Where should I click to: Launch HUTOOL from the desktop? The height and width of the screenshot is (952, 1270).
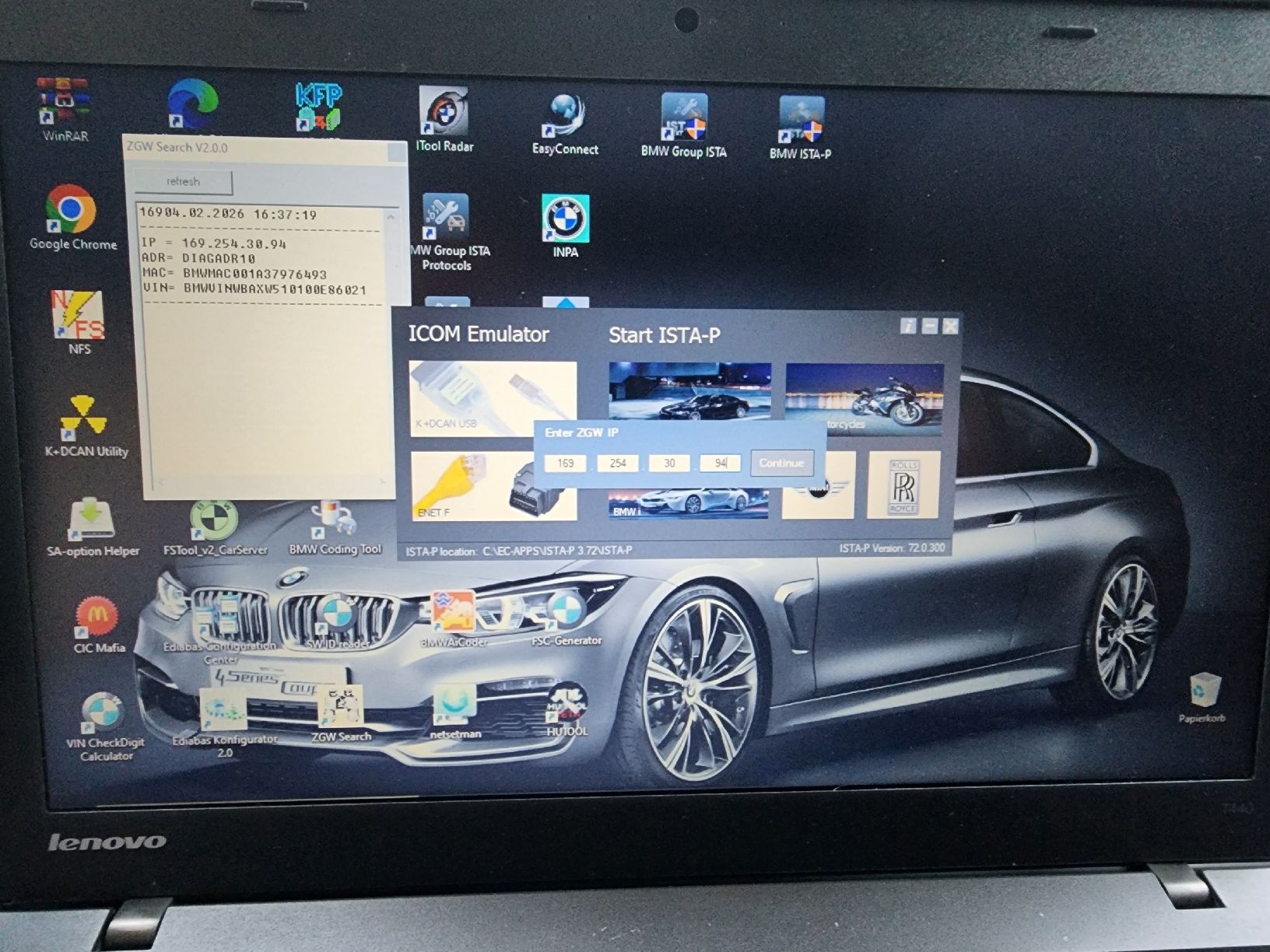[x=567, y=710]
